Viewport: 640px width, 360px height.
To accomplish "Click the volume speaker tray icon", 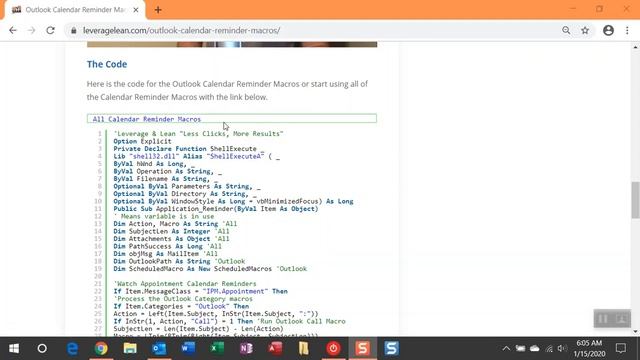I will tap(562, 349).
